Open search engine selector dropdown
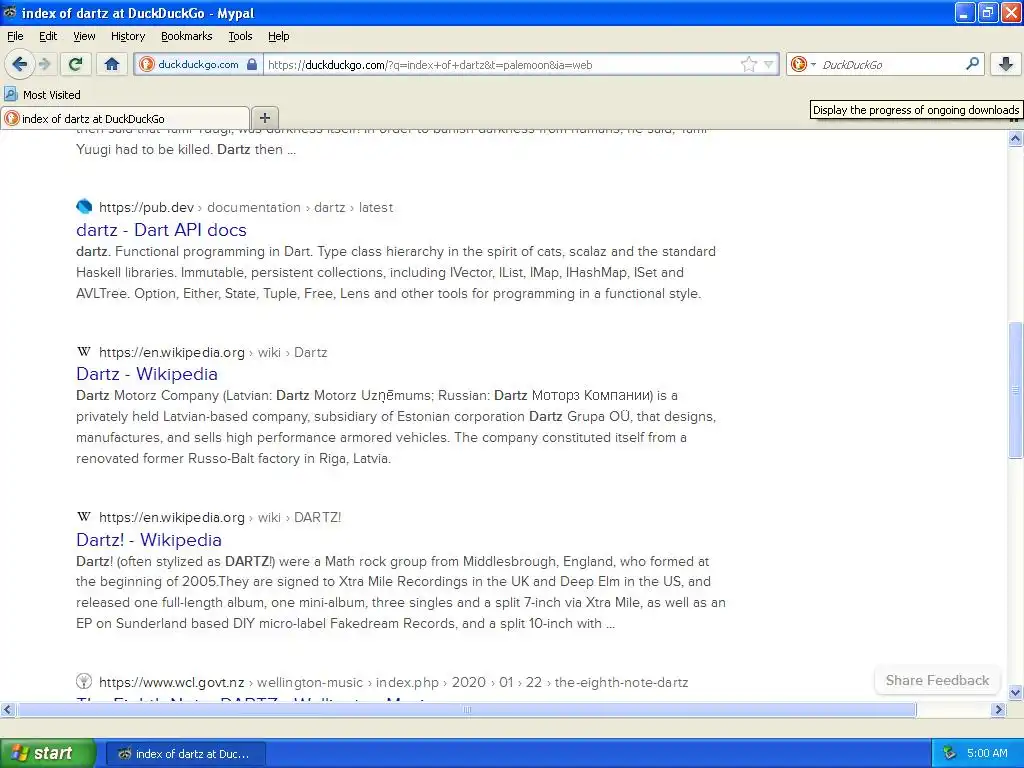 (803, 64)
